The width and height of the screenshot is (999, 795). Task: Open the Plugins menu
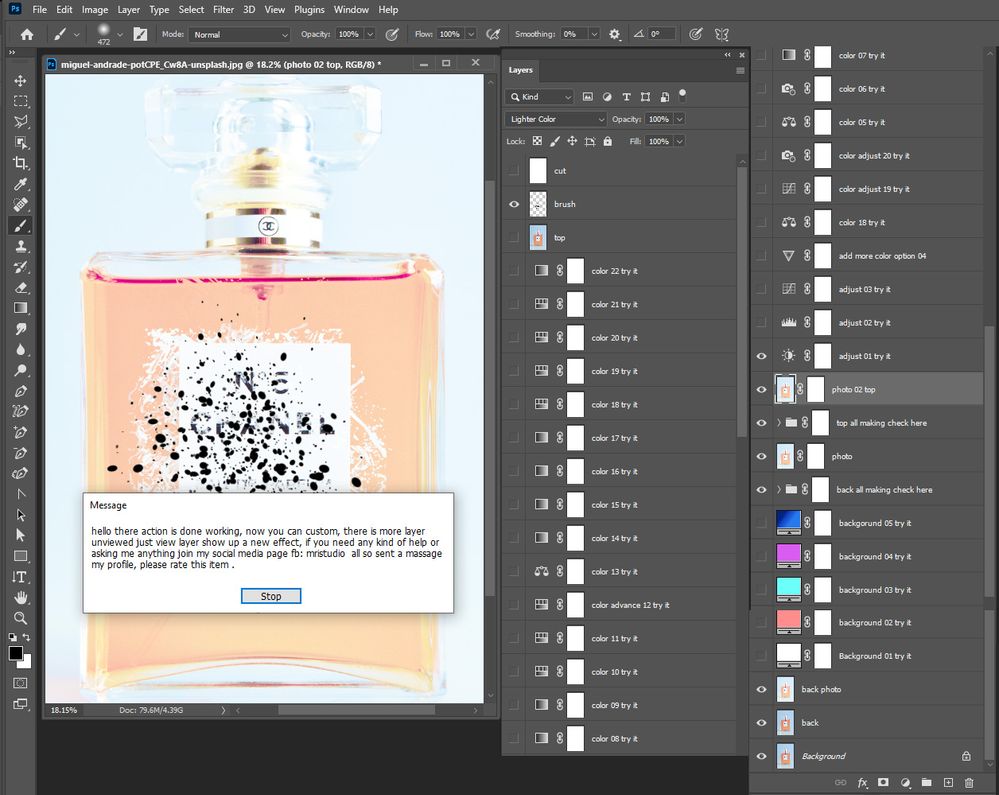click(309, 10)
